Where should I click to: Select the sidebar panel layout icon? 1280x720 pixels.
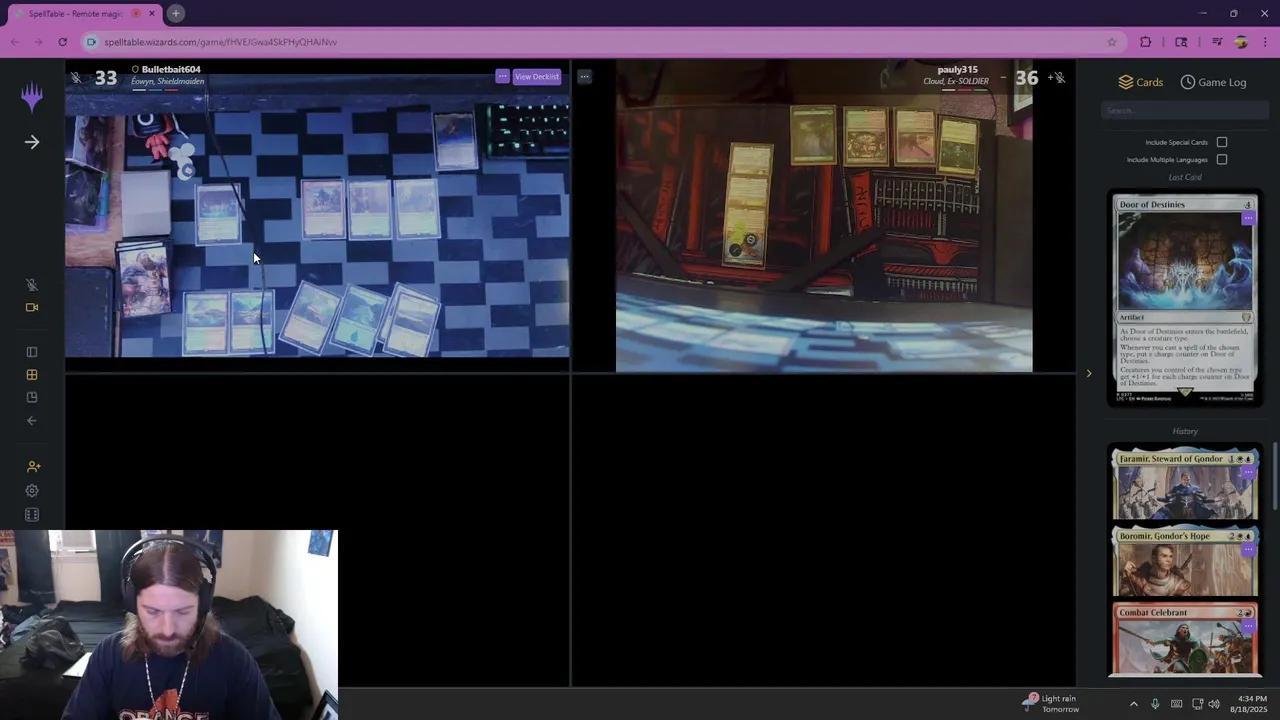pos(32,352)
